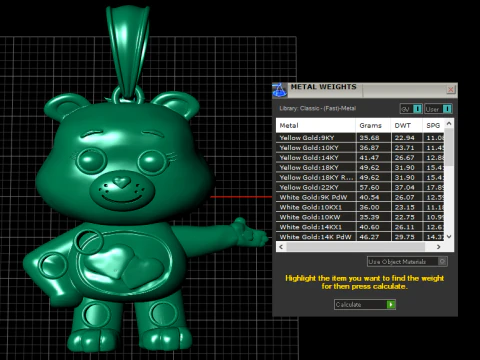Screen dimensions: 480x360
Task: Click the METAL WEIGHTS title text
Action: coord(323,87)
